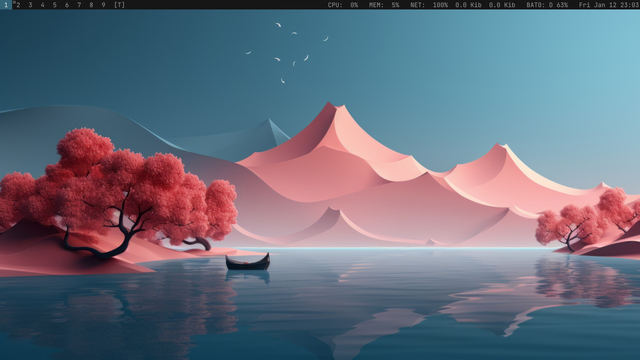Click the NET: 100% status entry
This screenshot has width=640, height=360.
pos(429,5)
